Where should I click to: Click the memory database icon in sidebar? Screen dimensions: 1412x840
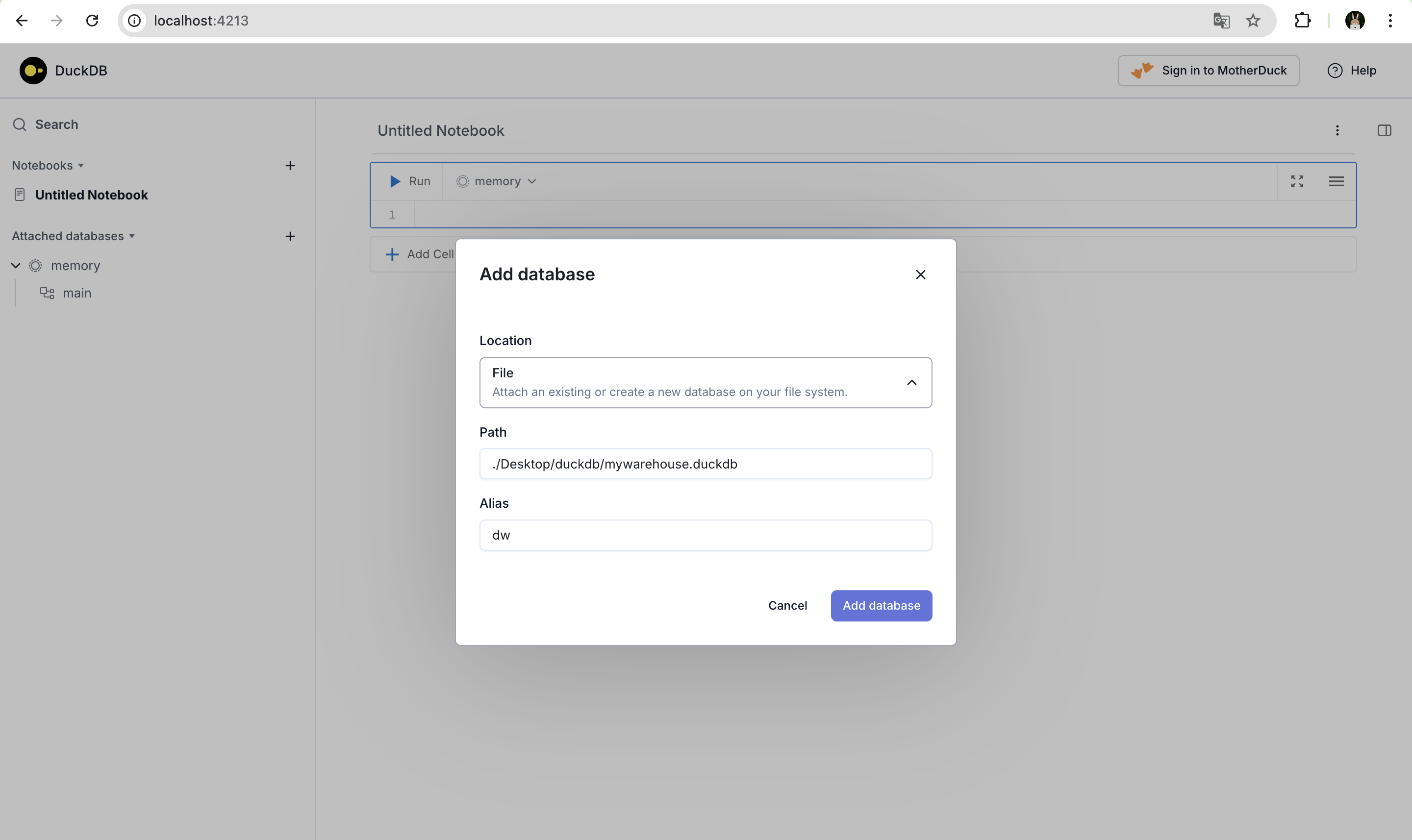click(35, 266)
